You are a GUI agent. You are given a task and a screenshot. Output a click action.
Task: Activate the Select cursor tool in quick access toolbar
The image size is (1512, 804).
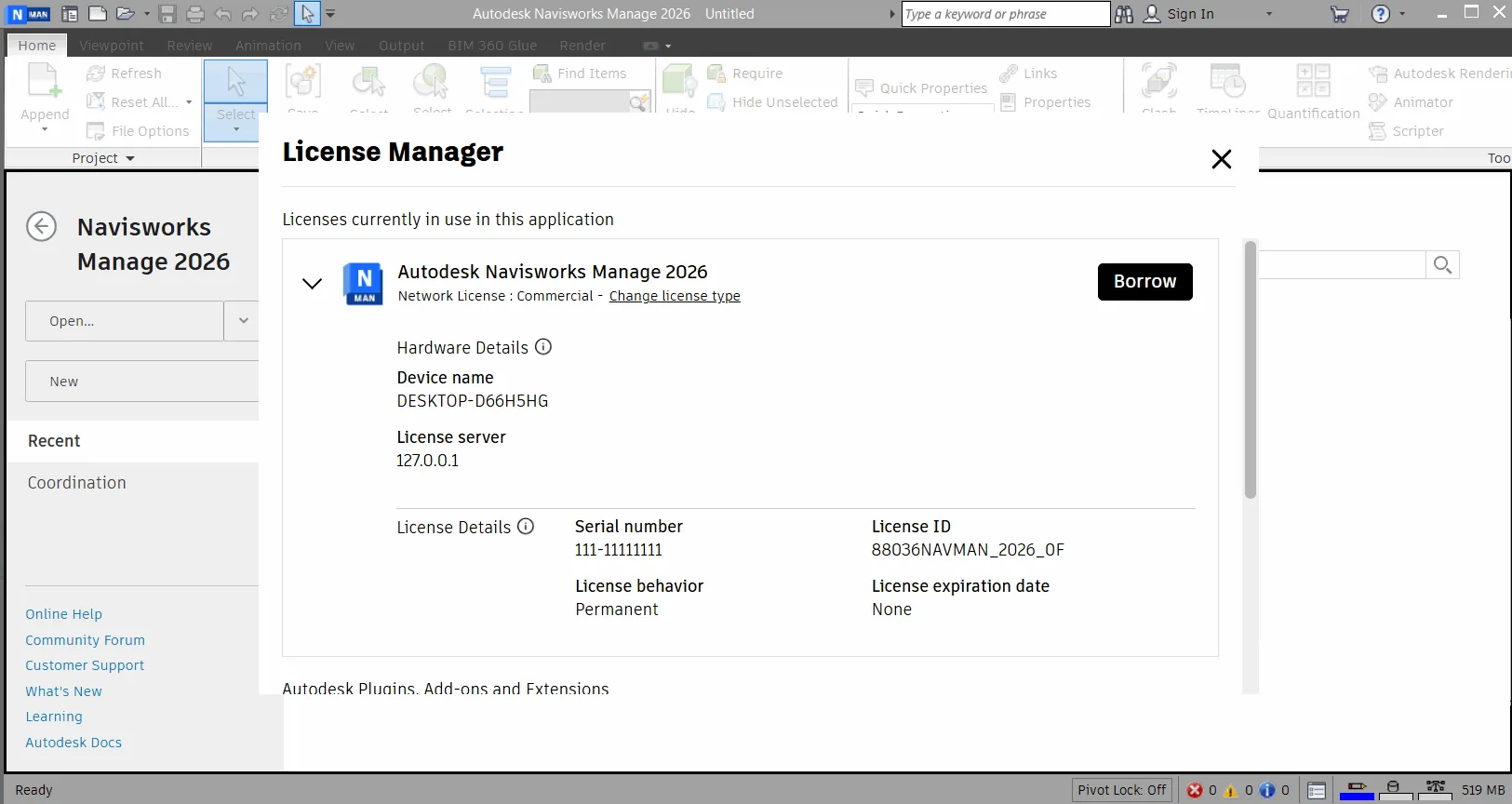pos(307,14)
